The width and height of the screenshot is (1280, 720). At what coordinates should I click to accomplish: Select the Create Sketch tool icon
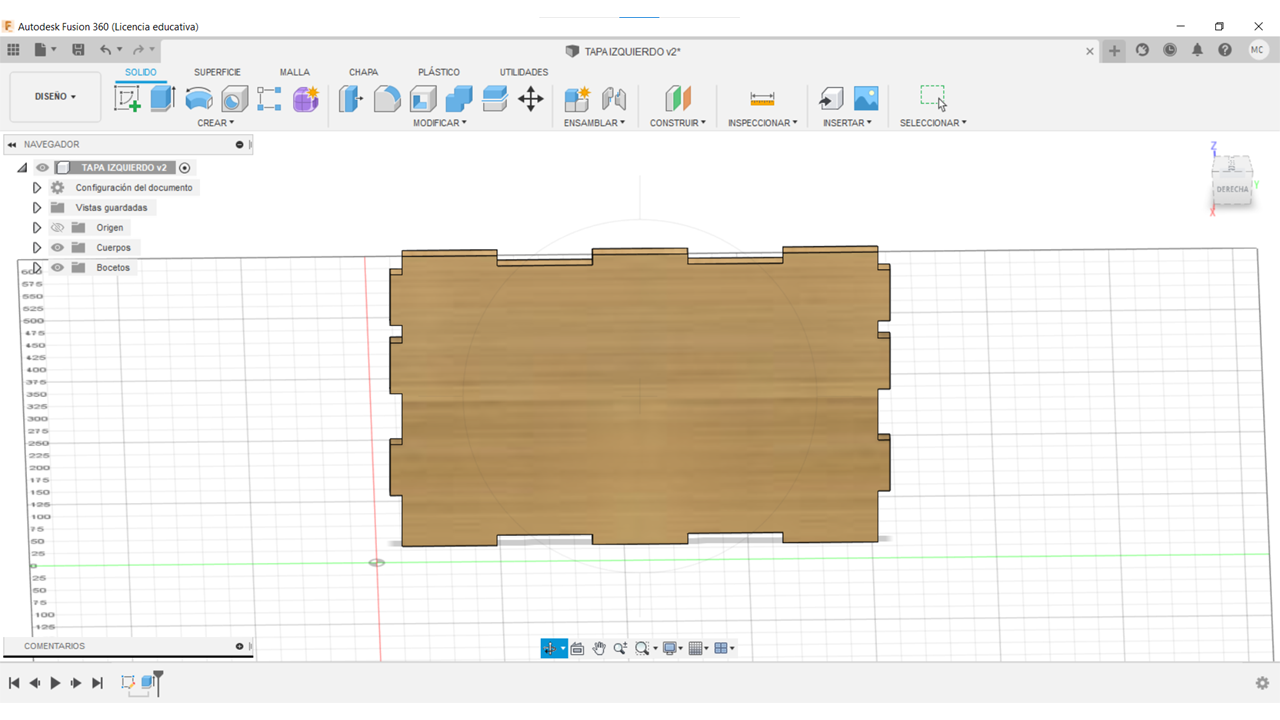tap(127, 98)
